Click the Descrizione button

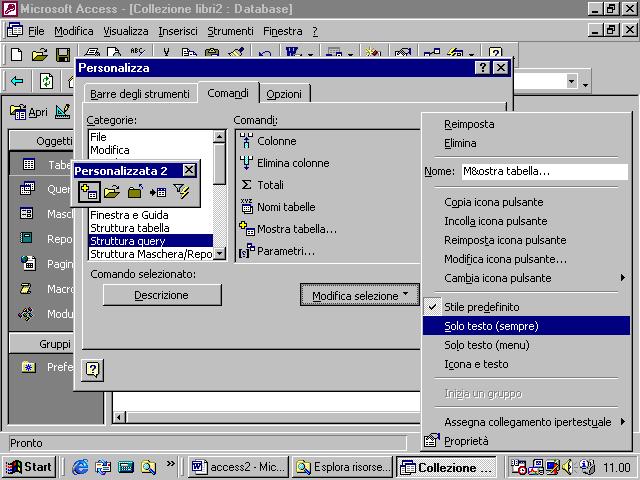click(x=162, y=295)
